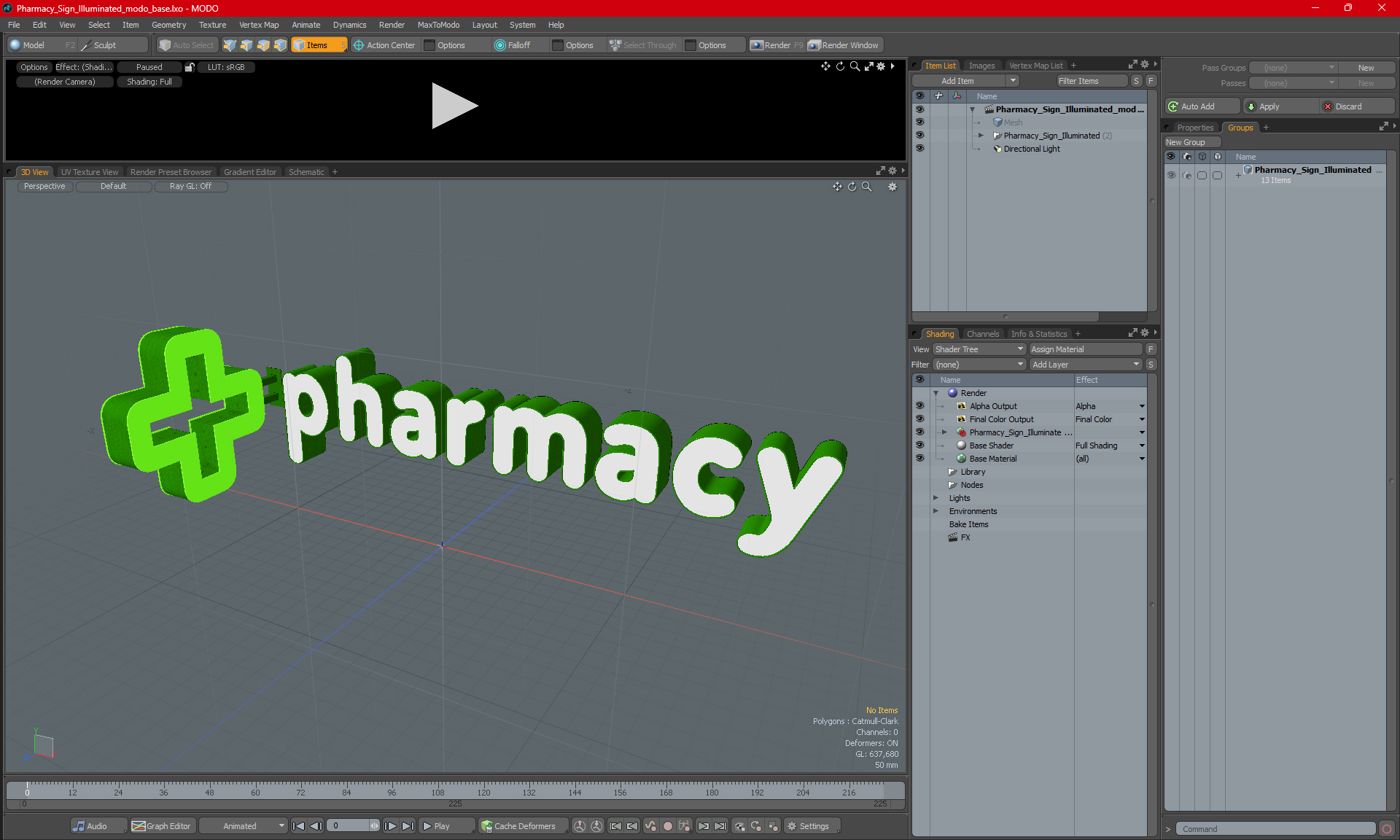Open the Geometry menu
The width and height of the screenshot is (1400, 840).
coord(168,25)
